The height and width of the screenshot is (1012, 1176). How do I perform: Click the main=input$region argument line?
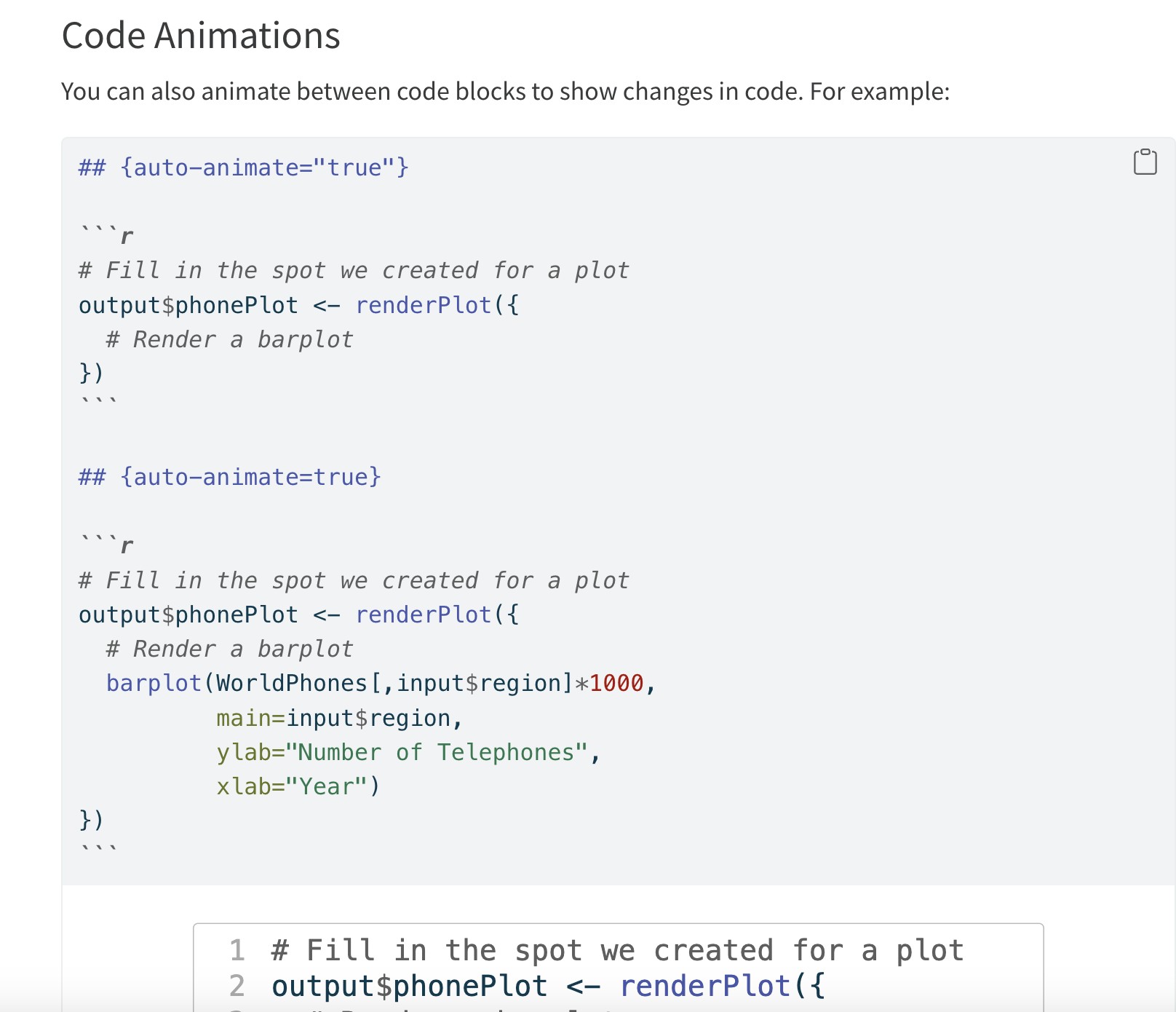coord(339,718)
